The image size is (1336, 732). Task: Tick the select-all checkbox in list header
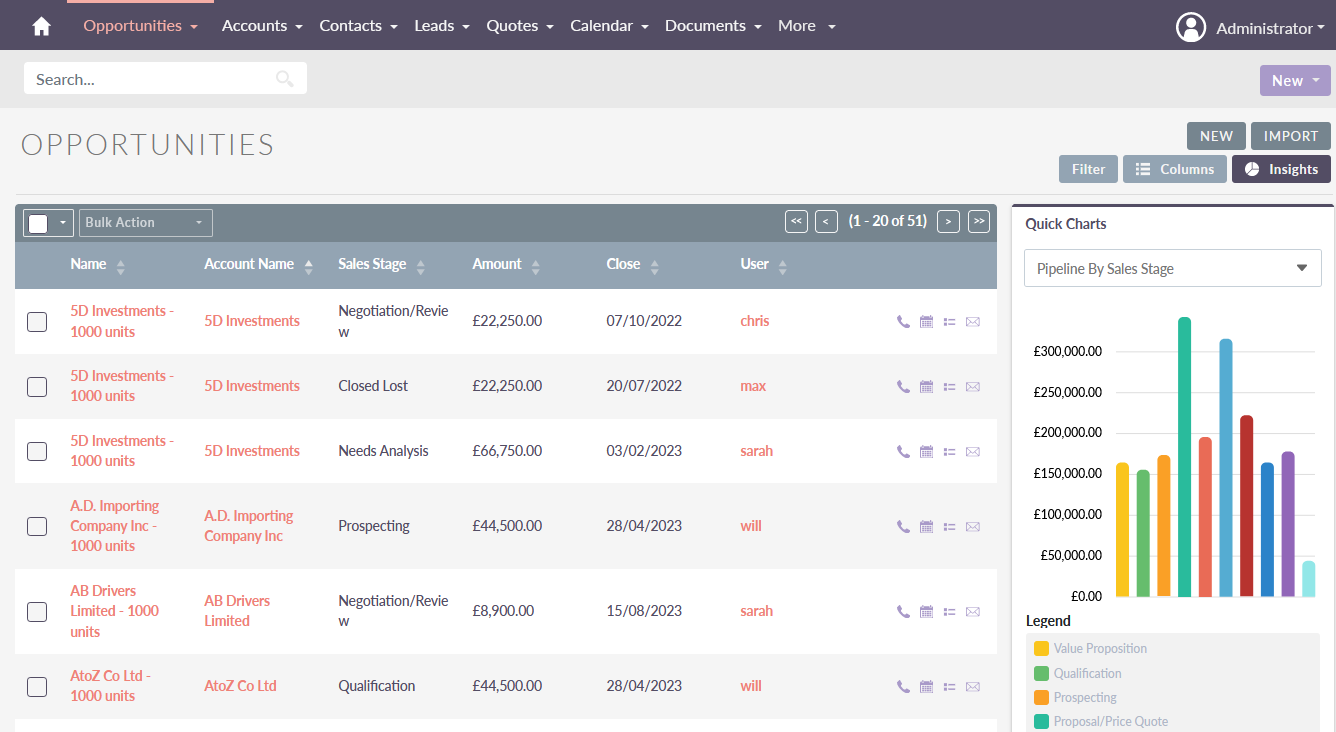click(x=38, y=223)
